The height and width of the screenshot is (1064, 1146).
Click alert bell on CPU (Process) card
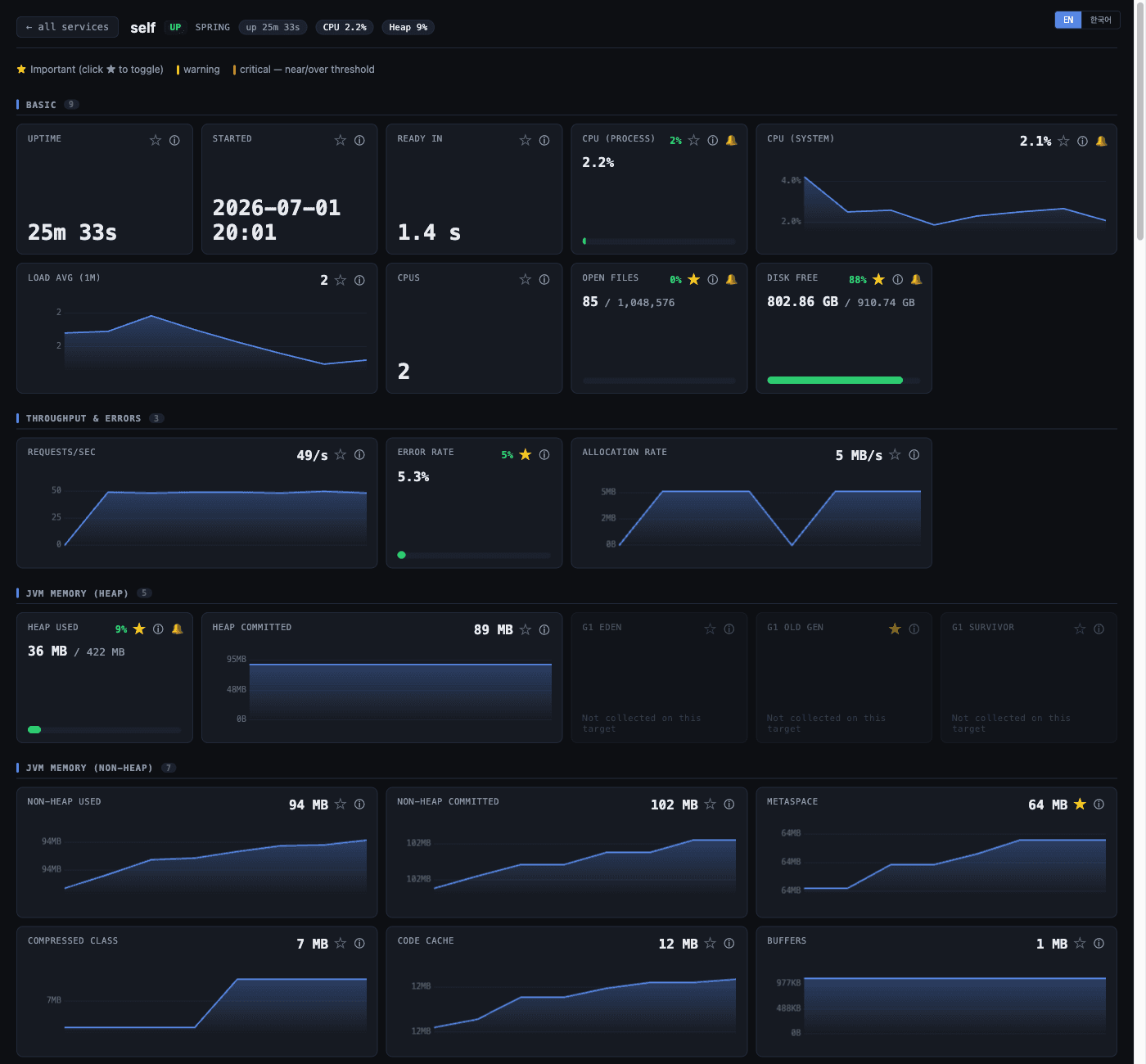(732, 140)
